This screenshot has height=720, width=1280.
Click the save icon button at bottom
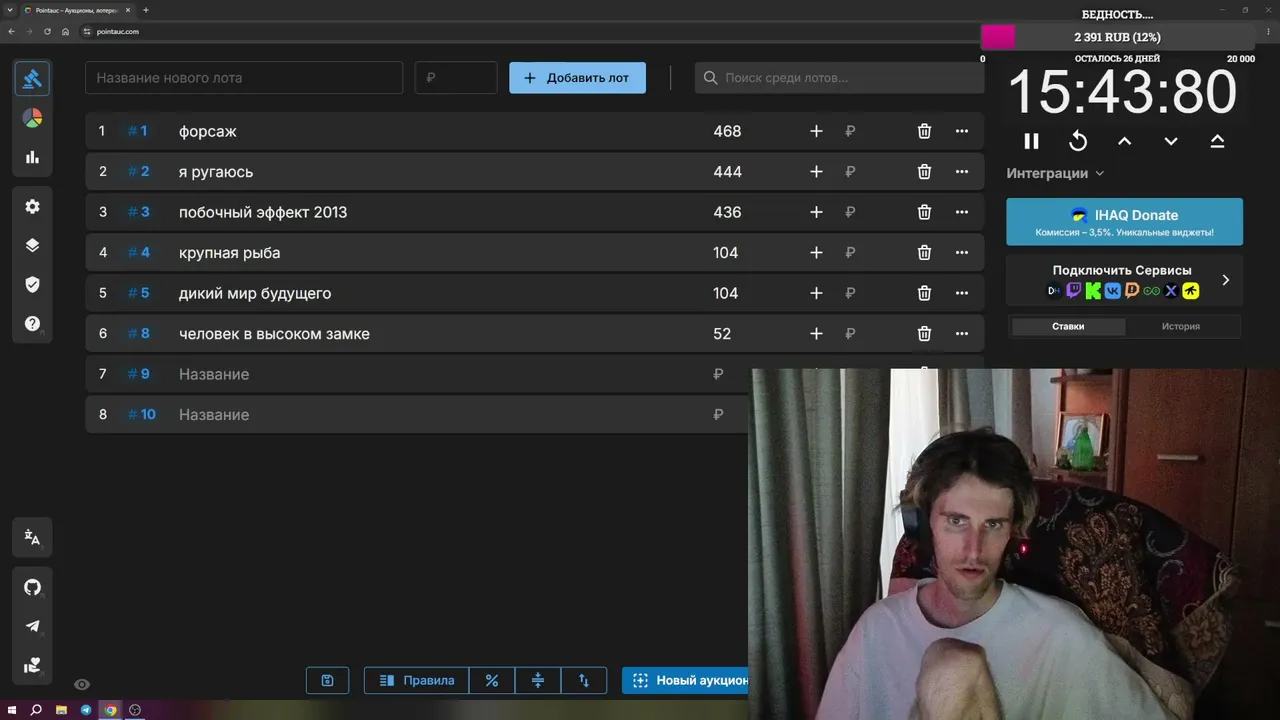[327, 680]
